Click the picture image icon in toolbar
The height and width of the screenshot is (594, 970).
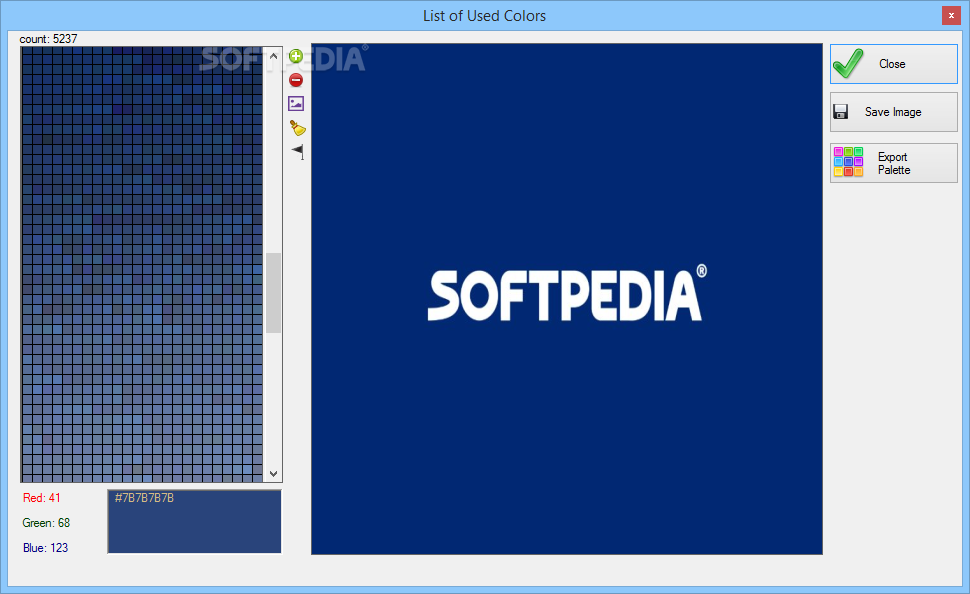pyautogui.click(x=296, y=103)
